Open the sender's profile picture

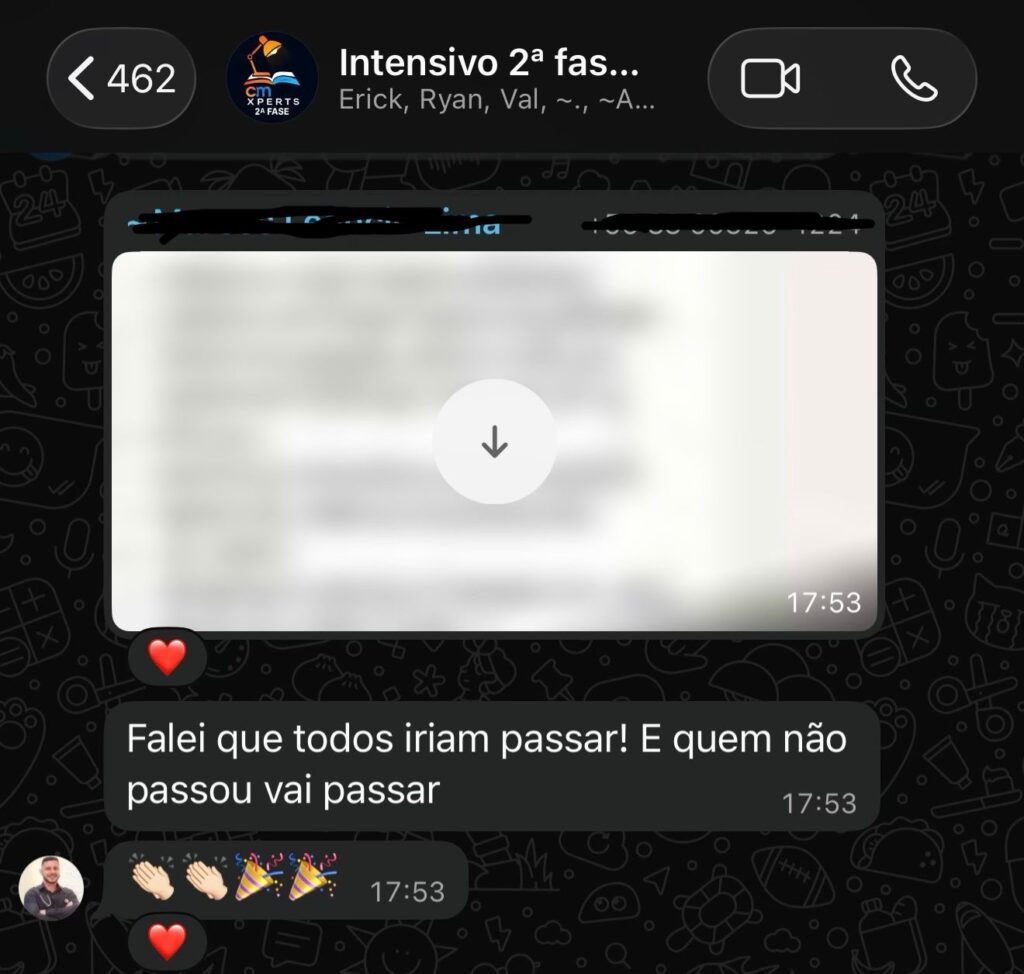[51, 888]
